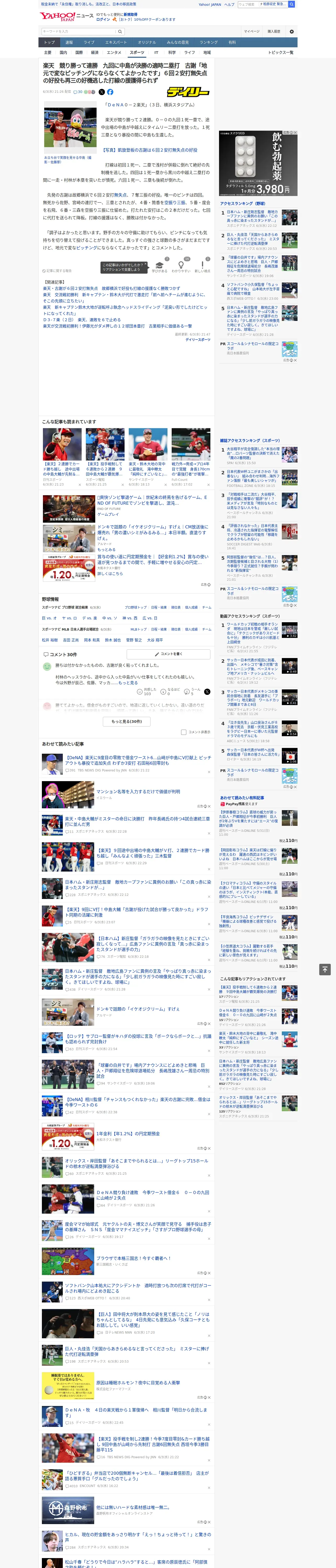React with わかりやすい lightbulb icon
Viewport: 336px width, 1568px height.
click(x=181, y=265)
